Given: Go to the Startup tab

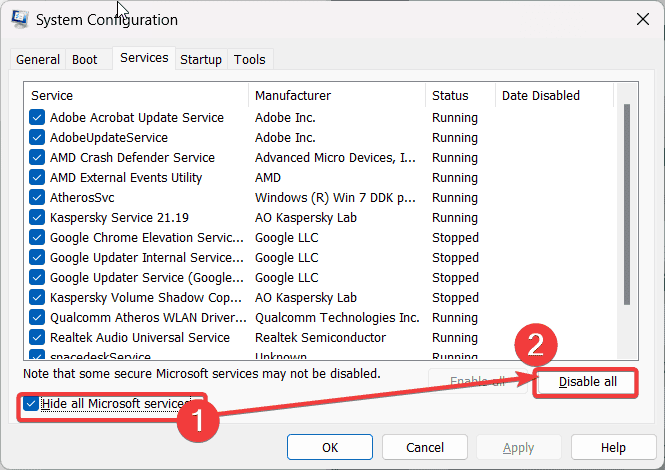Looking at the screenshot, I should click(201, 59).
